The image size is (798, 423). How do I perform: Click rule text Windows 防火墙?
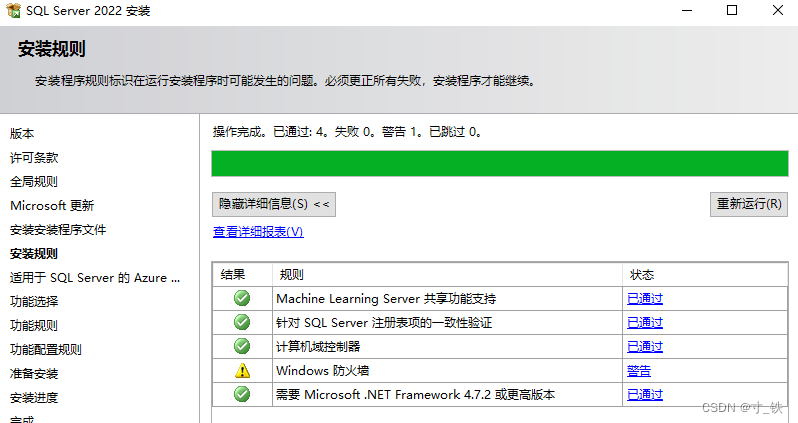(x=322, y=371)
